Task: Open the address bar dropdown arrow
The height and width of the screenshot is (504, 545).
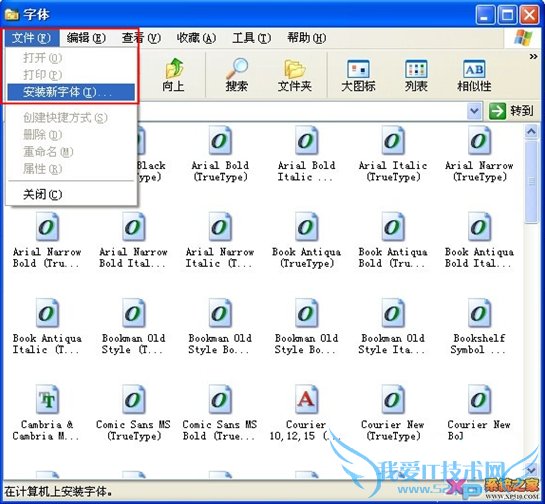Action: pos(474,111)
